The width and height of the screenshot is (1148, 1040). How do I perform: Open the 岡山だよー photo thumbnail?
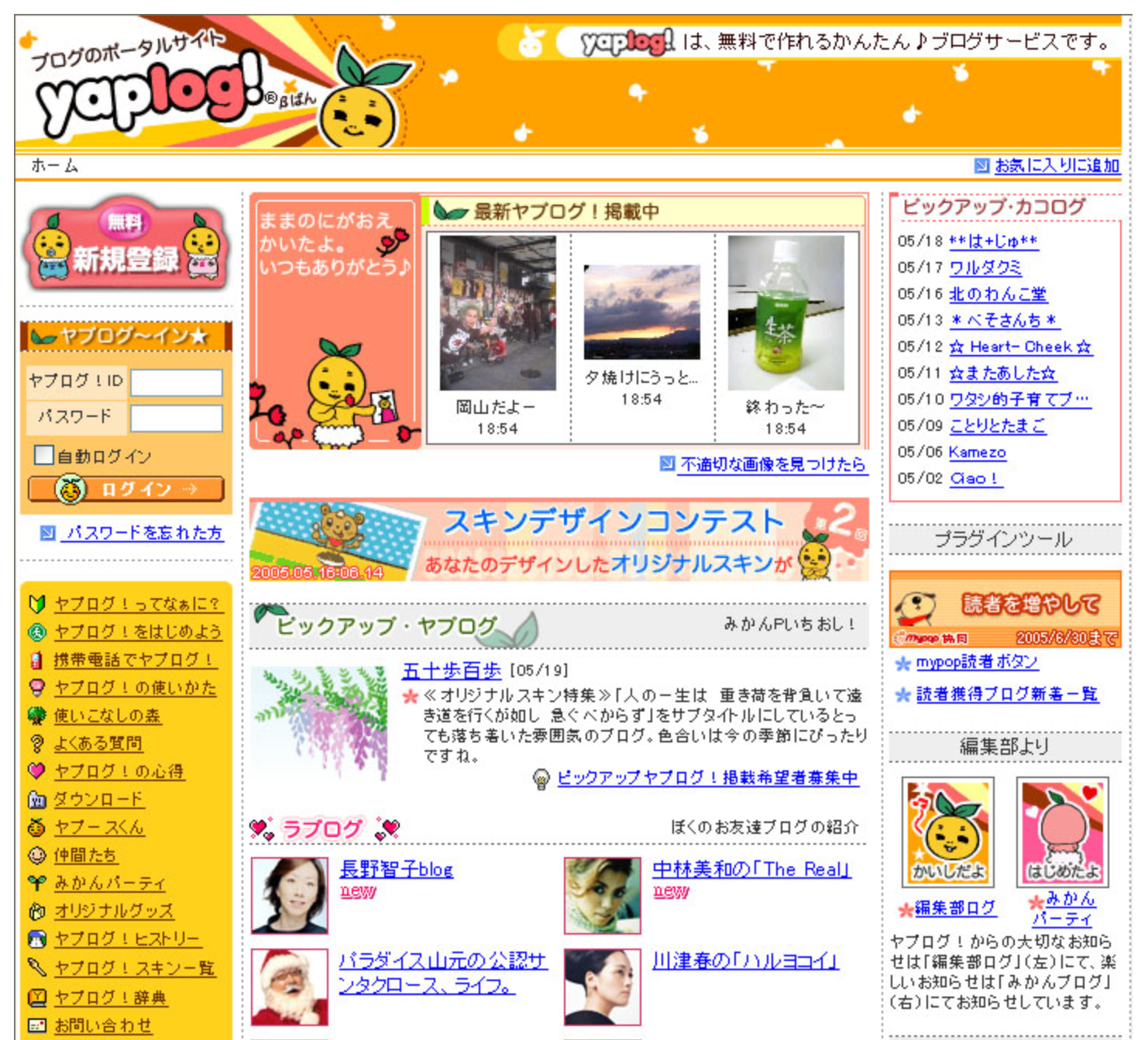497,313
